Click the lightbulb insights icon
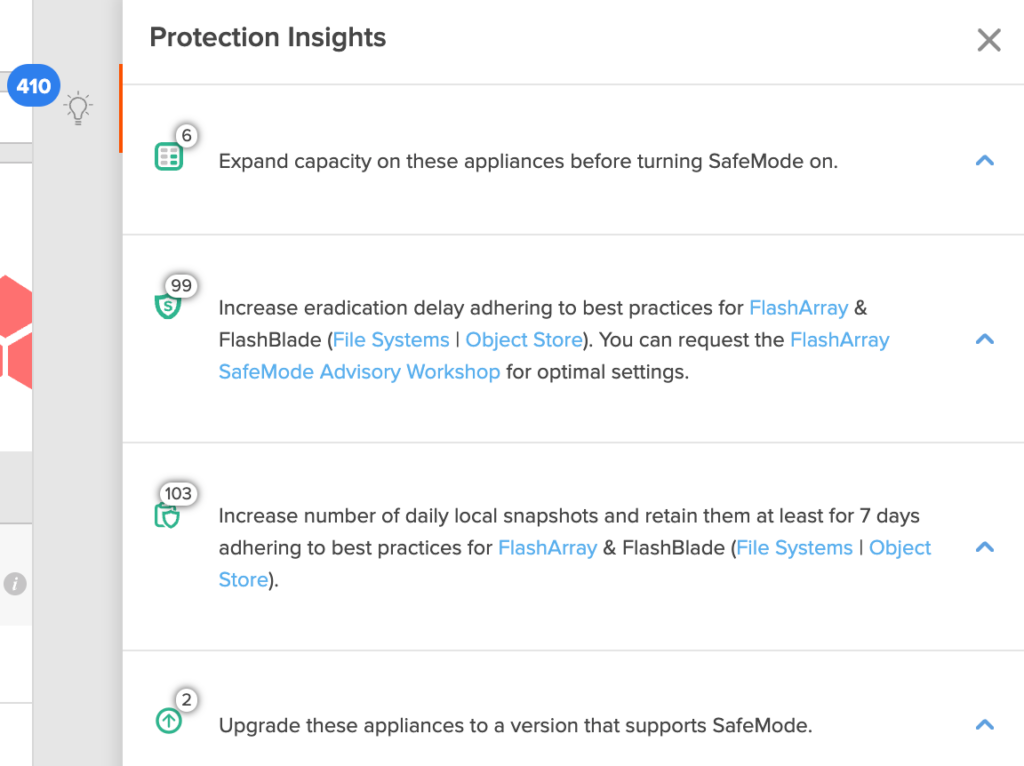 tap(78, 108)
